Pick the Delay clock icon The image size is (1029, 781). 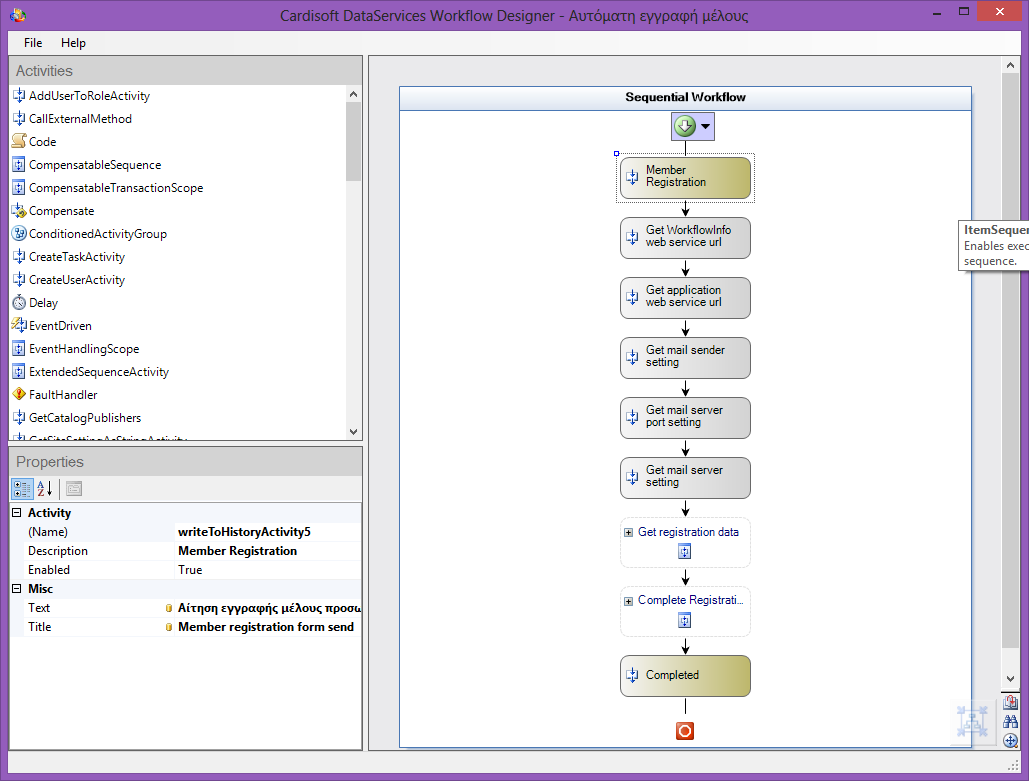click(19, 303)
